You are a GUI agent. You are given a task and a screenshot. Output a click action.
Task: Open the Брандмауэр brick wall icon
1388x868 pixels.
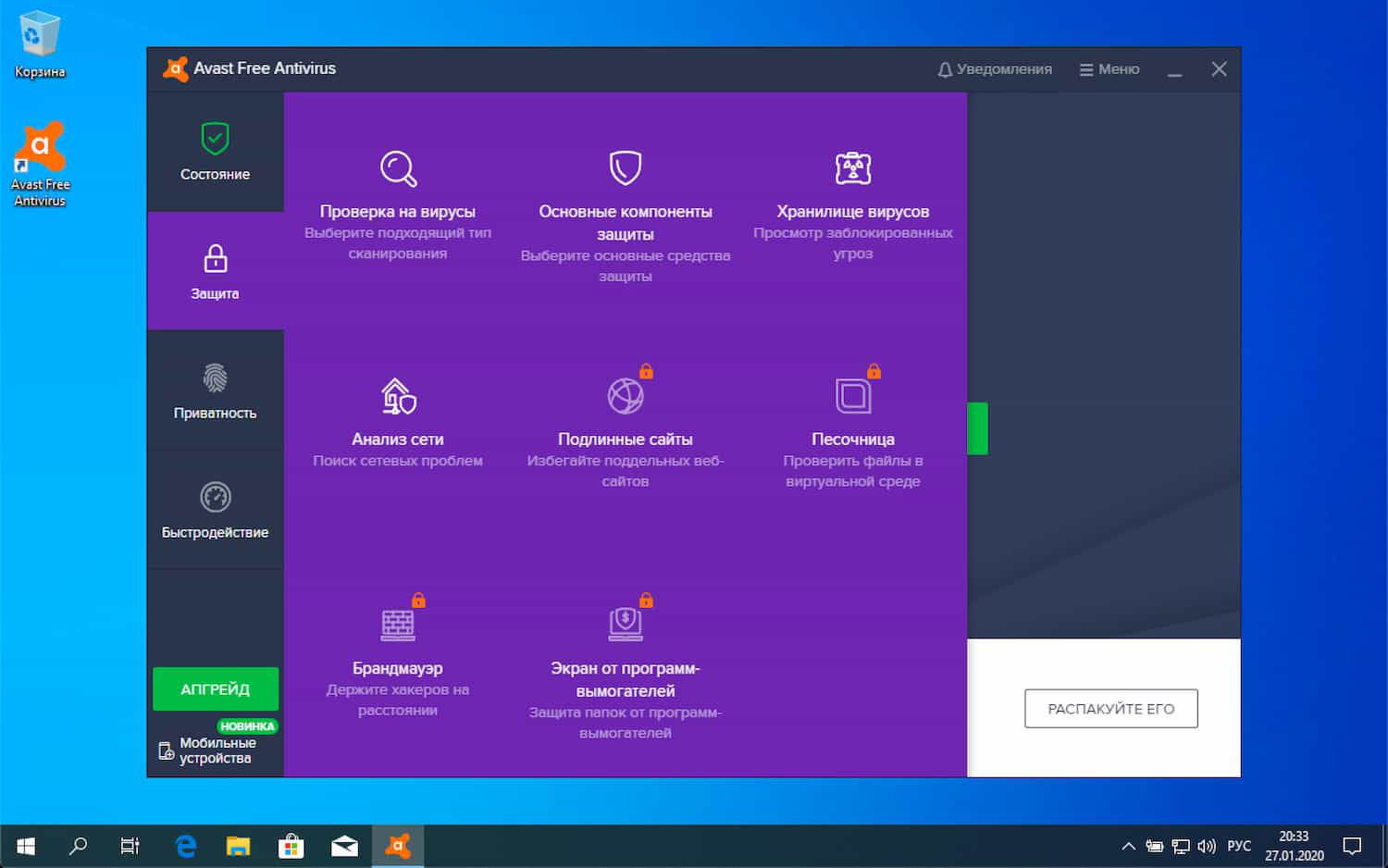(x=398, y=625)
